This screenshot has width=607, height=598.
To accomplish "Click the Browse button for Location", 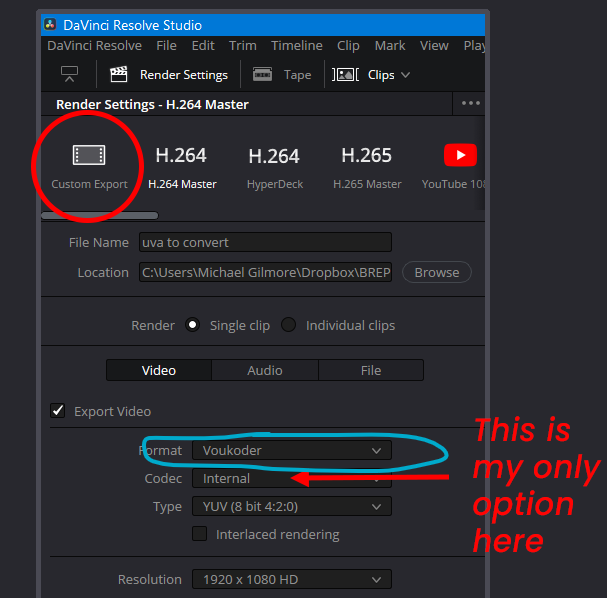I will point(437,272).
